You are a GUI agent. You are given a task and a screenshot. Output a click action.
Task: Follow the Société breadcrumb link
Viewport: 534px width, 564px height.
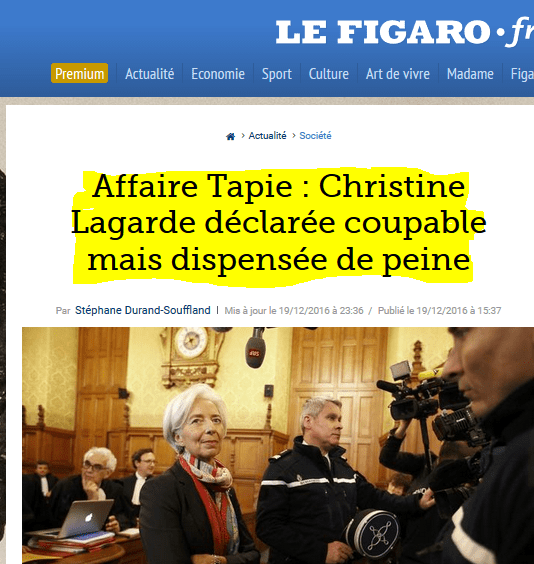coord(315,136)
